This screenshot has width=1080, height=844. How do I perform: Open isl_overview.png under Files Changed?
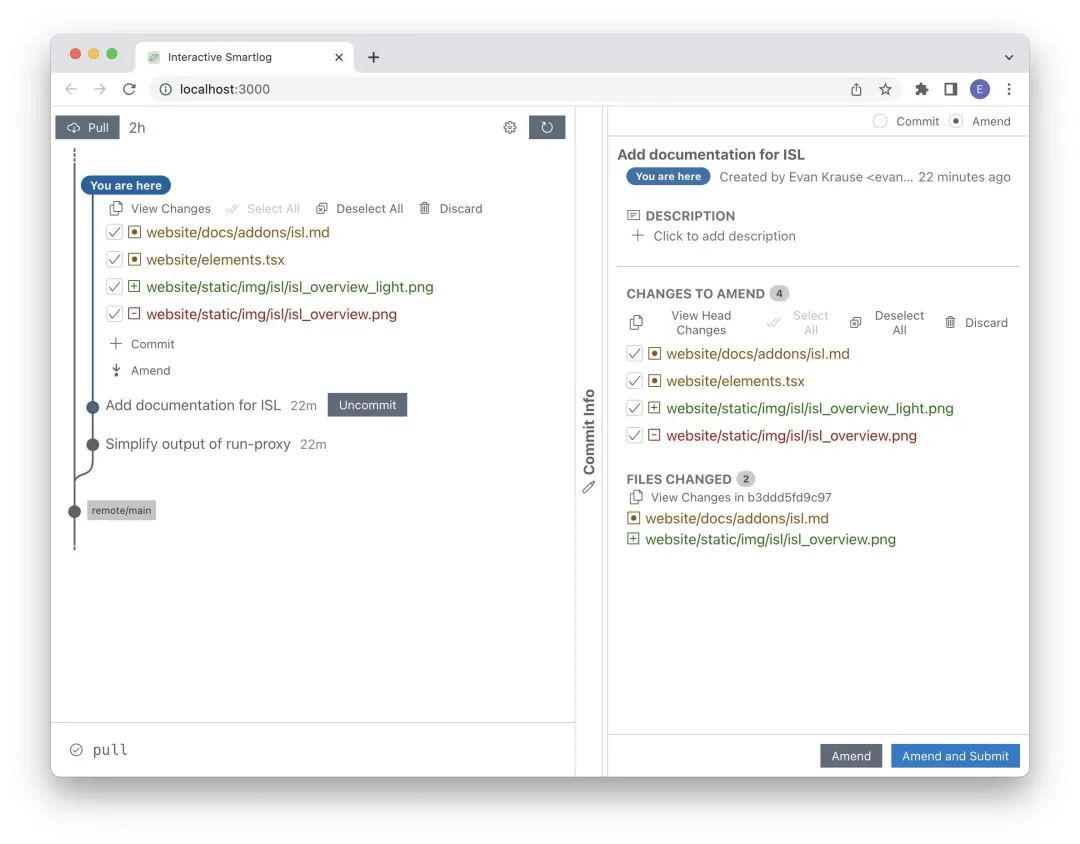[771, 539]
